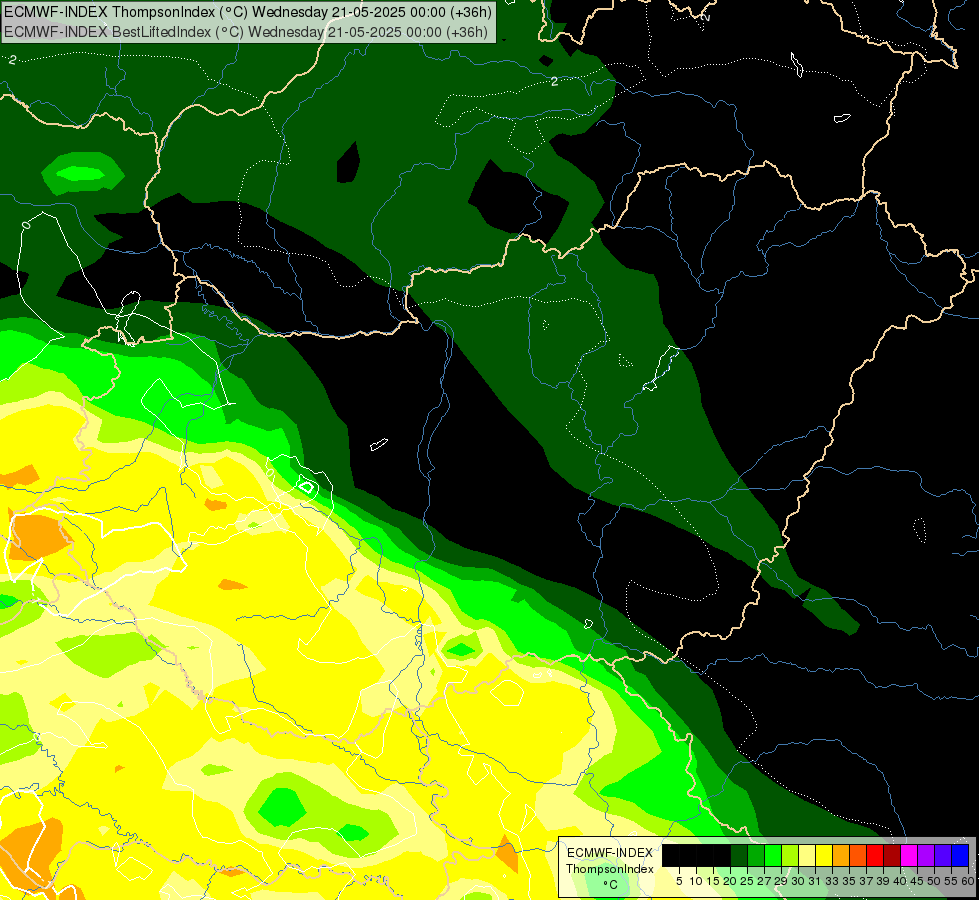Click legend scale value 15

[713, 881]
